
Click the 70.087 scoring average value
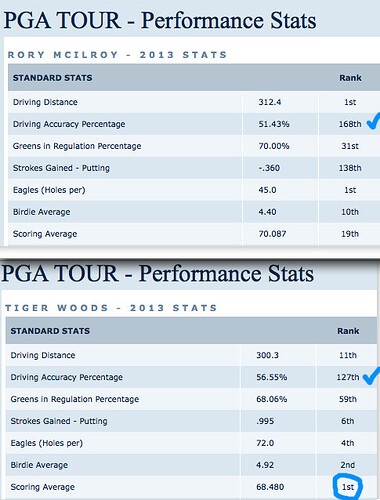pos(272,234)
